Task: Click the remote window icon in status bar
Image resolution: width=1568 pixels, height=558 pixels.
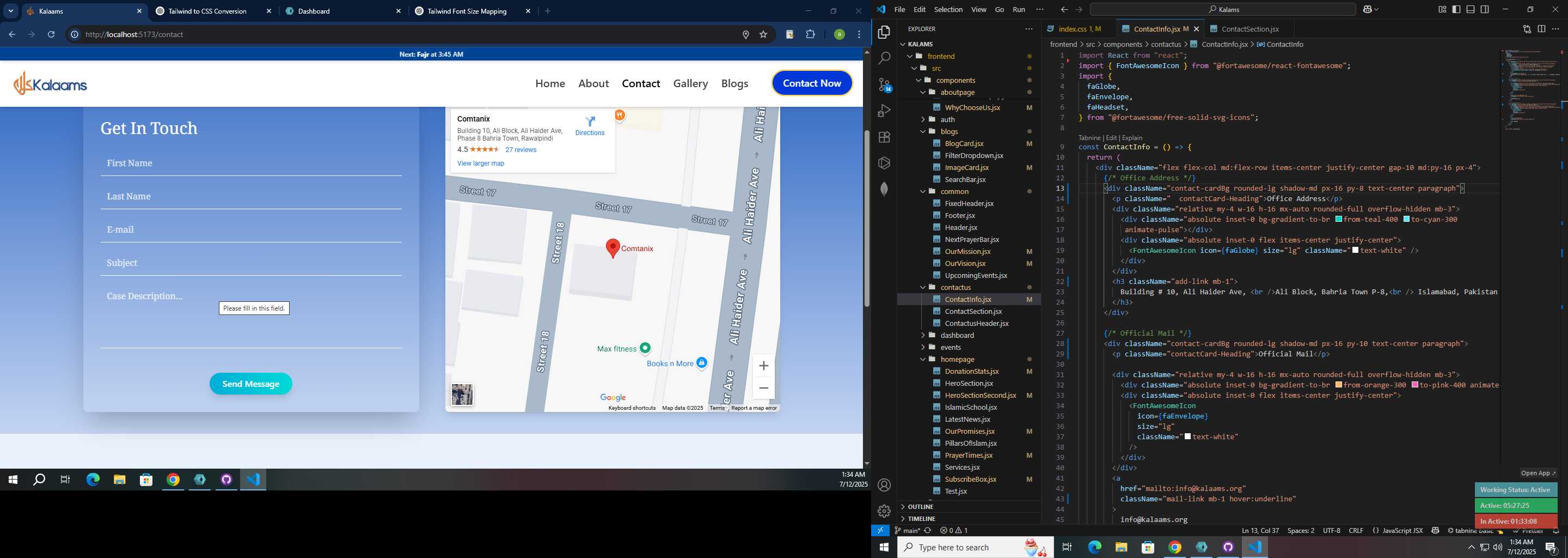Action: (x=880, y=531)
